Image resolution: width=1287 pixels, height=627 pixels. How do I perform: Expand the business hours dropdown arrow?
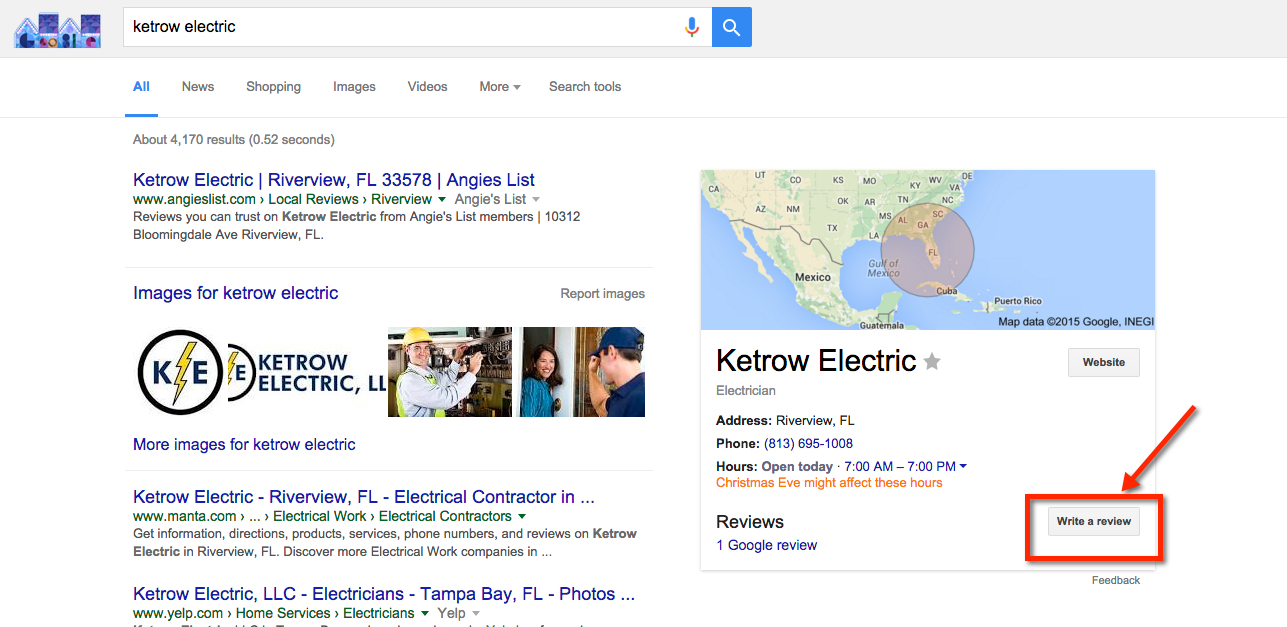963,467
